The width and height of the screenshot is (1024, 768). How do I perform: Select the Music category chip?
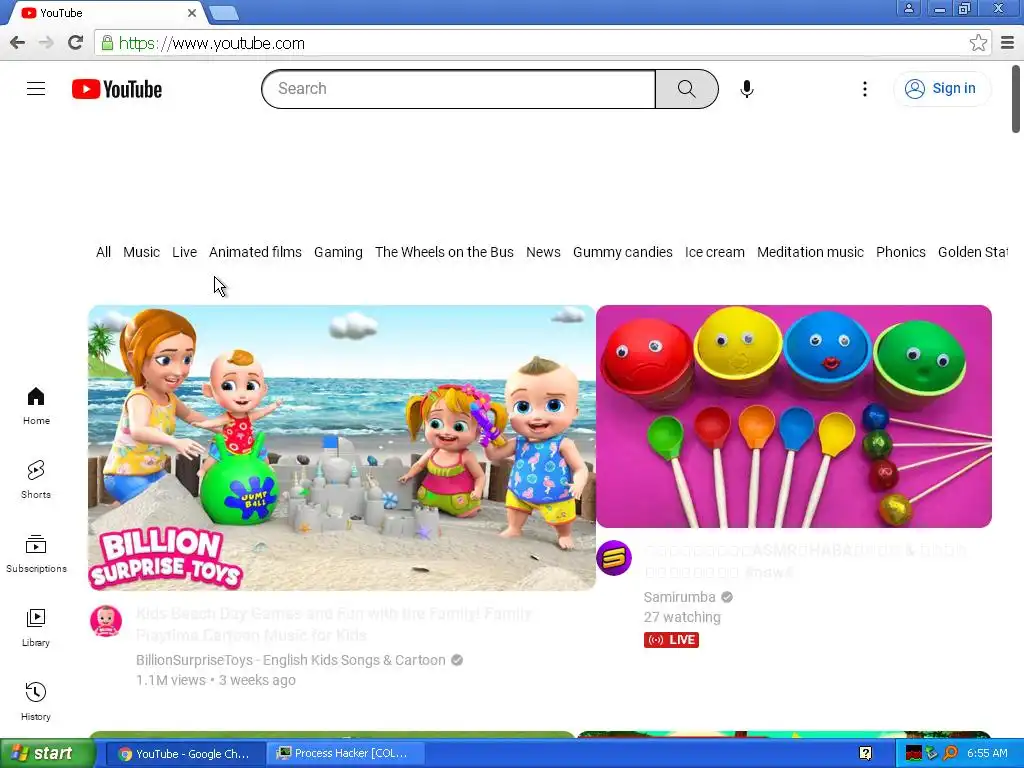pyautogui.click(x=141, y=252)
